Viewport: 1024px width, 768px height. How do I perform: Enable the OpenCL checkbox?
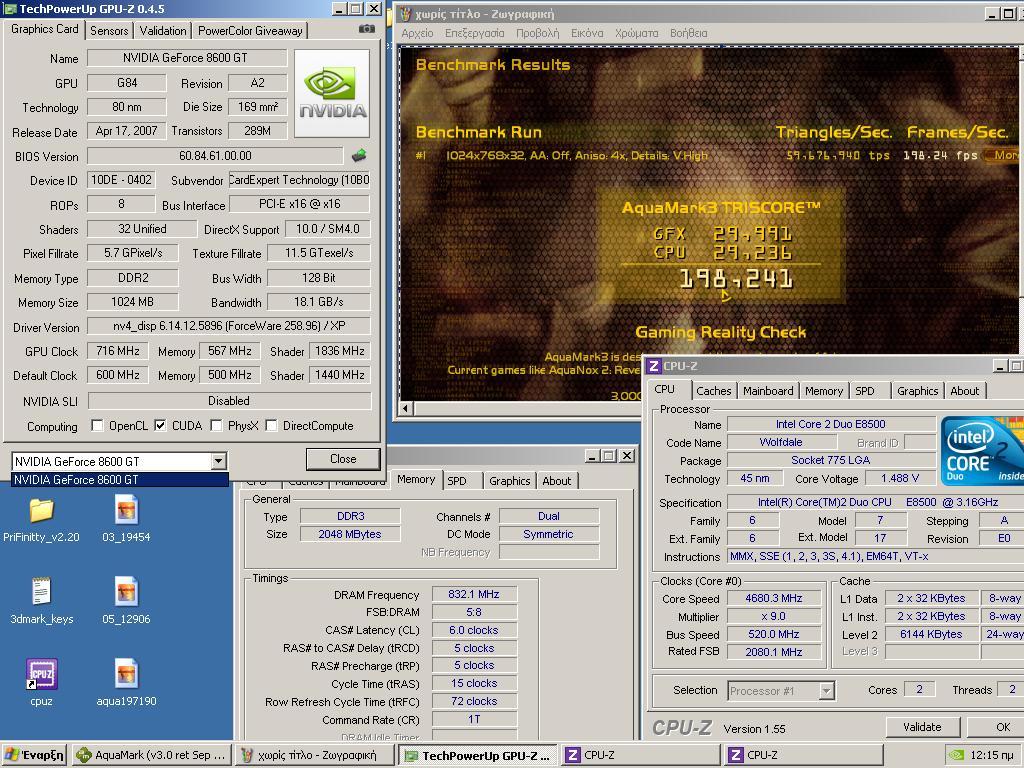point(97,426)
